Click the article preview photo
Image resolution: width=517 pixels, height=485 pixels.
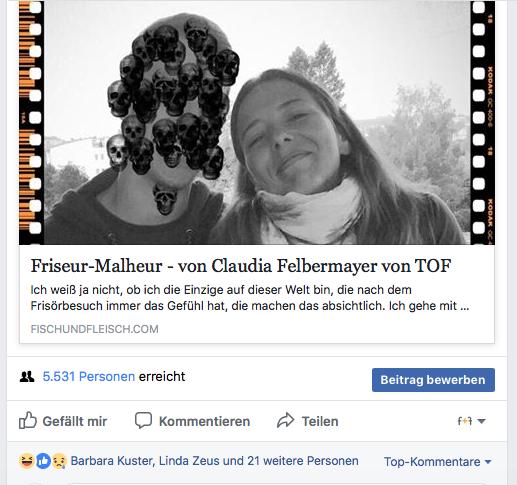click(257, 123)
